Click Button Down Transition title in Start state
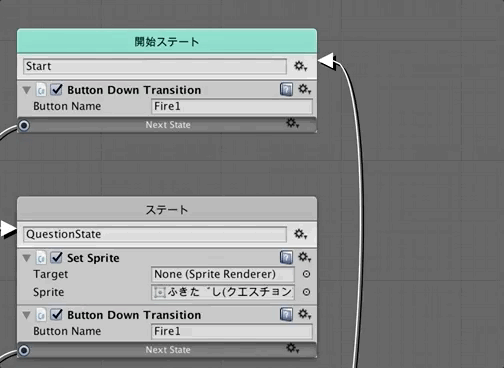 click(x=134, y=90)
